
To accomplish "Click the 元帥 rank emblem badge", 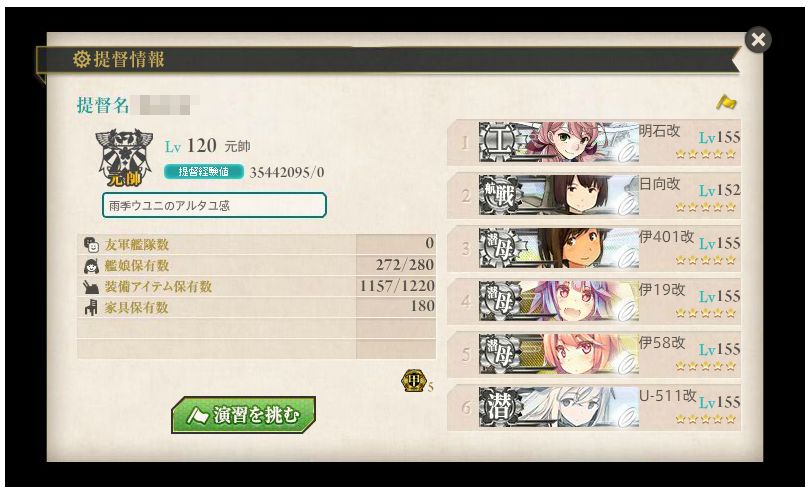I will (124, 158).
